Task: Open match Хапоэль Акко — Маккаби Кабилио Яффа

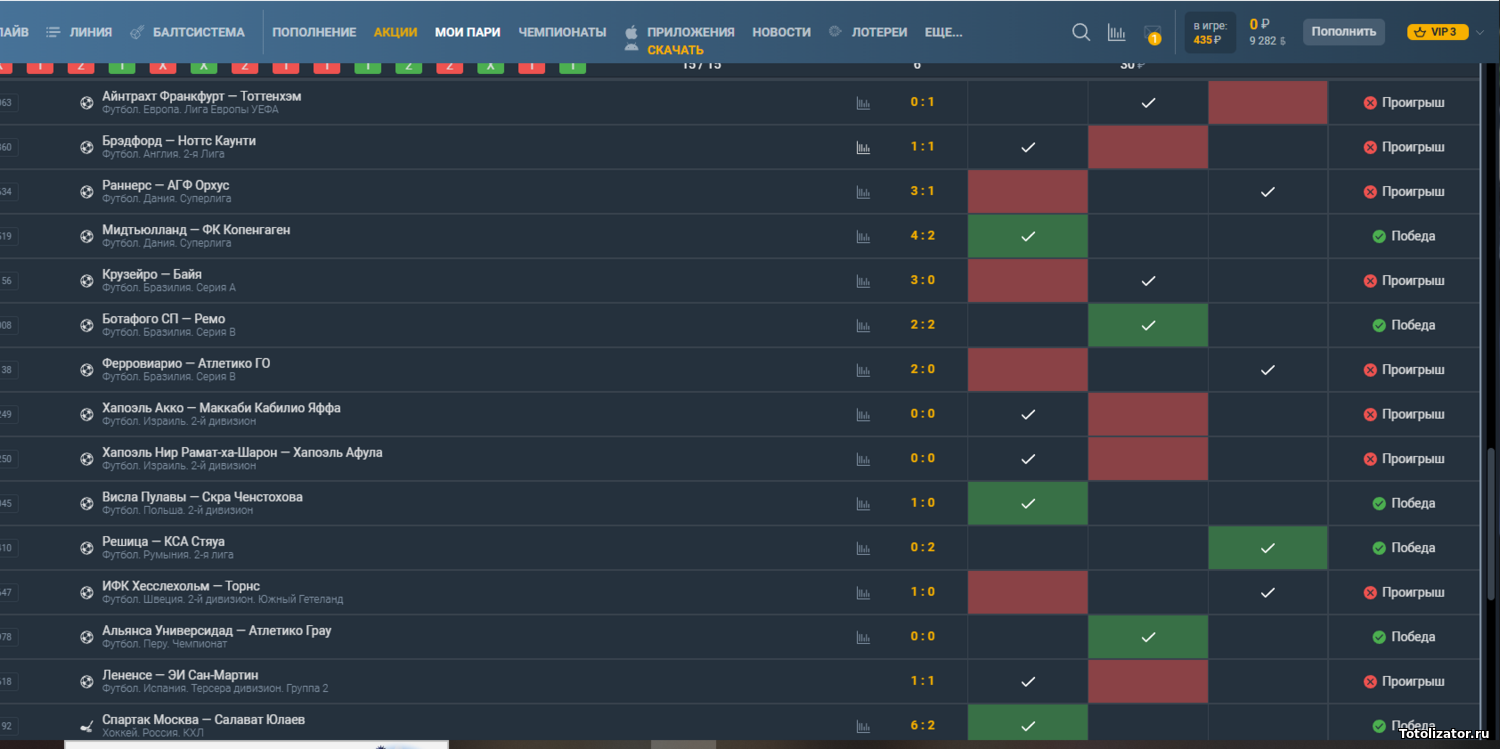Action: pyautogui.click(x=221, y=408)
